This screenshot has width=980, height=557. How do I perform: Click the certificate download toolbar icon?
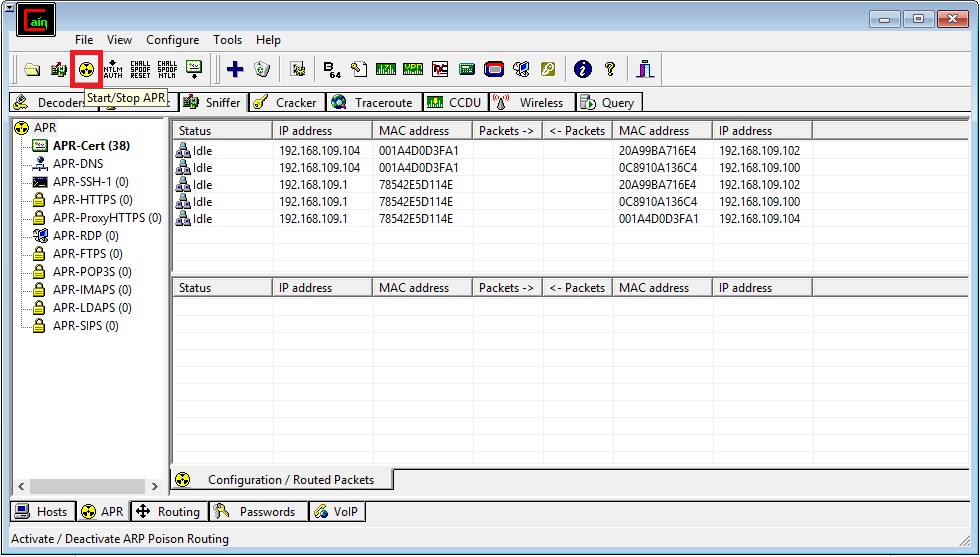point(194,69)
